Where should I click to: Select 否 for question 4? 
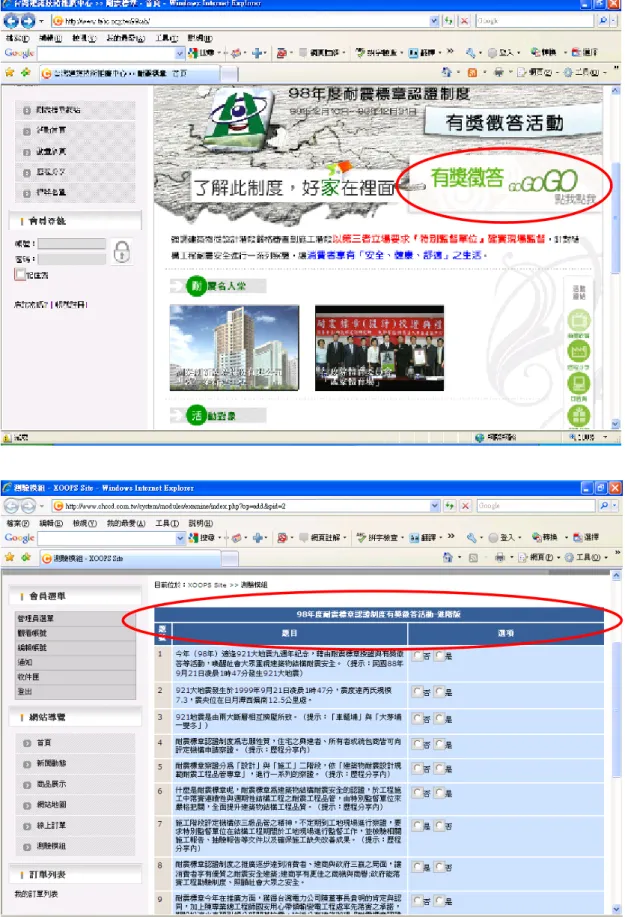click(417, 744)
